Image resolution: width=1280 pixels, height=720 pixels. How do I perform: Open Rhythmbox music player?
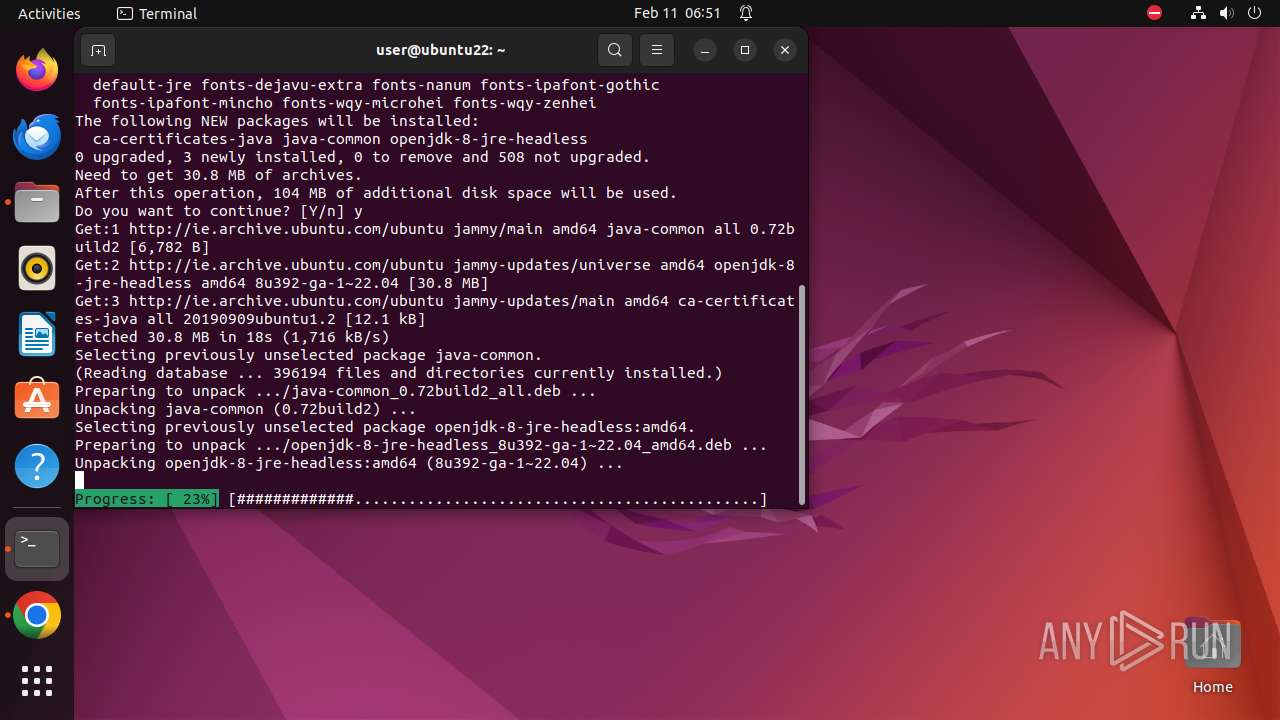37,268
